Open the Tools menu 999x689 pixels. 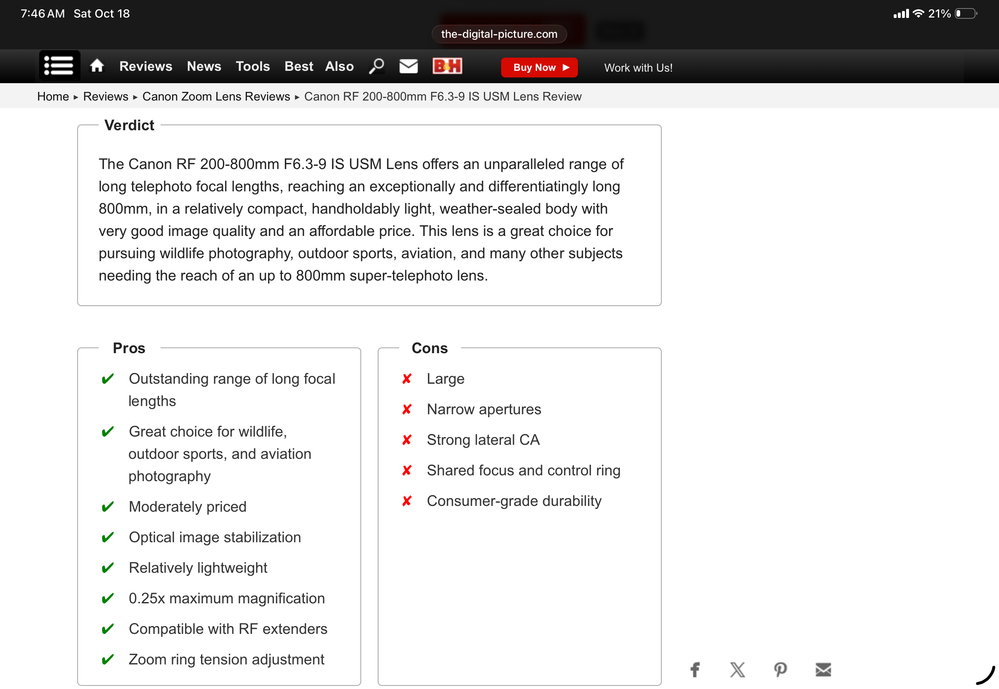pos(253,66)
